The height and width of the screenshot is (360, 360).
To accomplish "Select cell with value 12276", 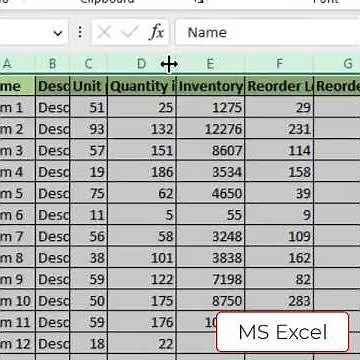I will pyautogui.click(x=210, y=129).
